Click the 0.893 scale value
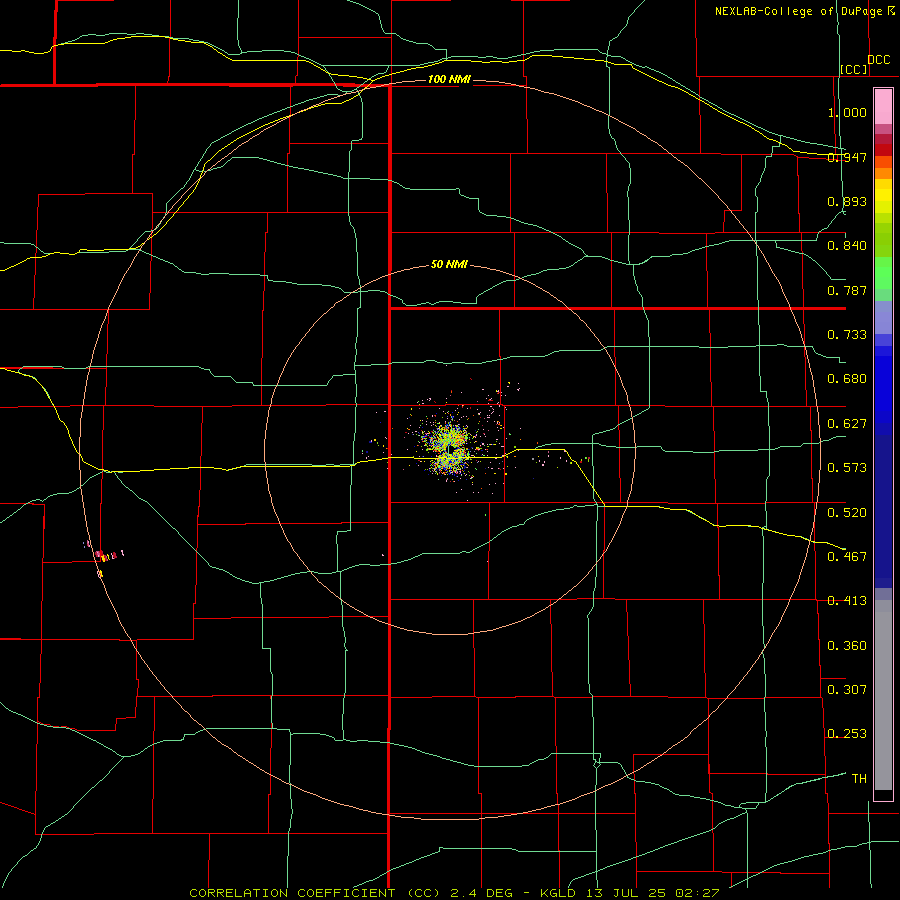The height and width of the screenshot is (900, 900). pyautogui.click(x=847, y=201)
